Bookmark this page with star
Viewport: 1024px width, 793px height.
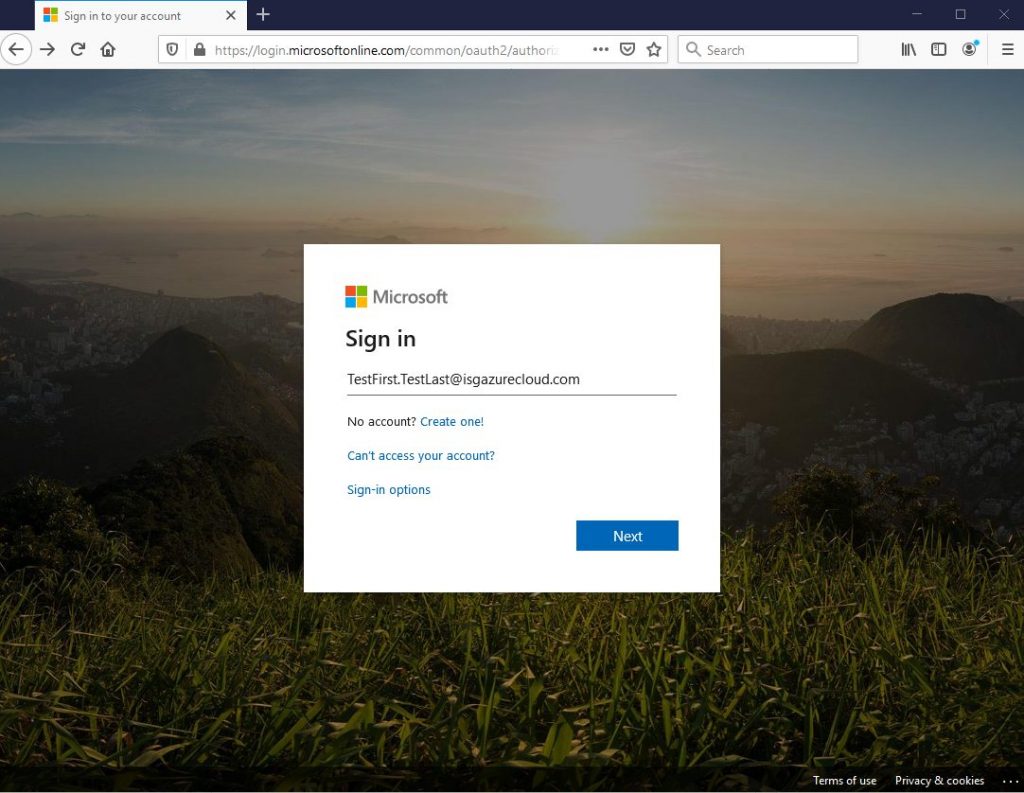pyautogui.click(x=654, y=50)
